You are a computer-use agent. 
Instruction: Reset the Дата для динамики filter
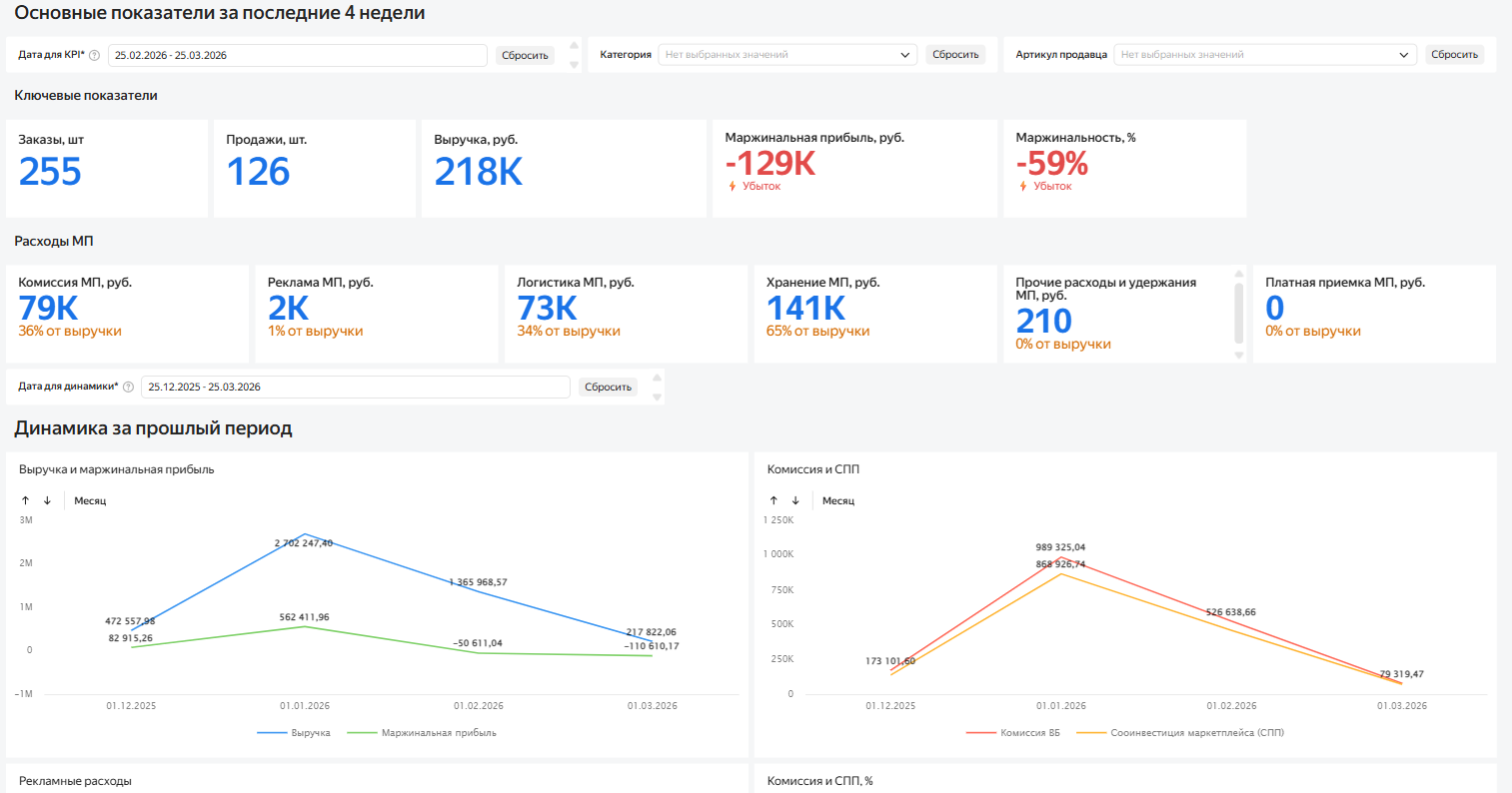pyautogui.click(x=609, y=387)
